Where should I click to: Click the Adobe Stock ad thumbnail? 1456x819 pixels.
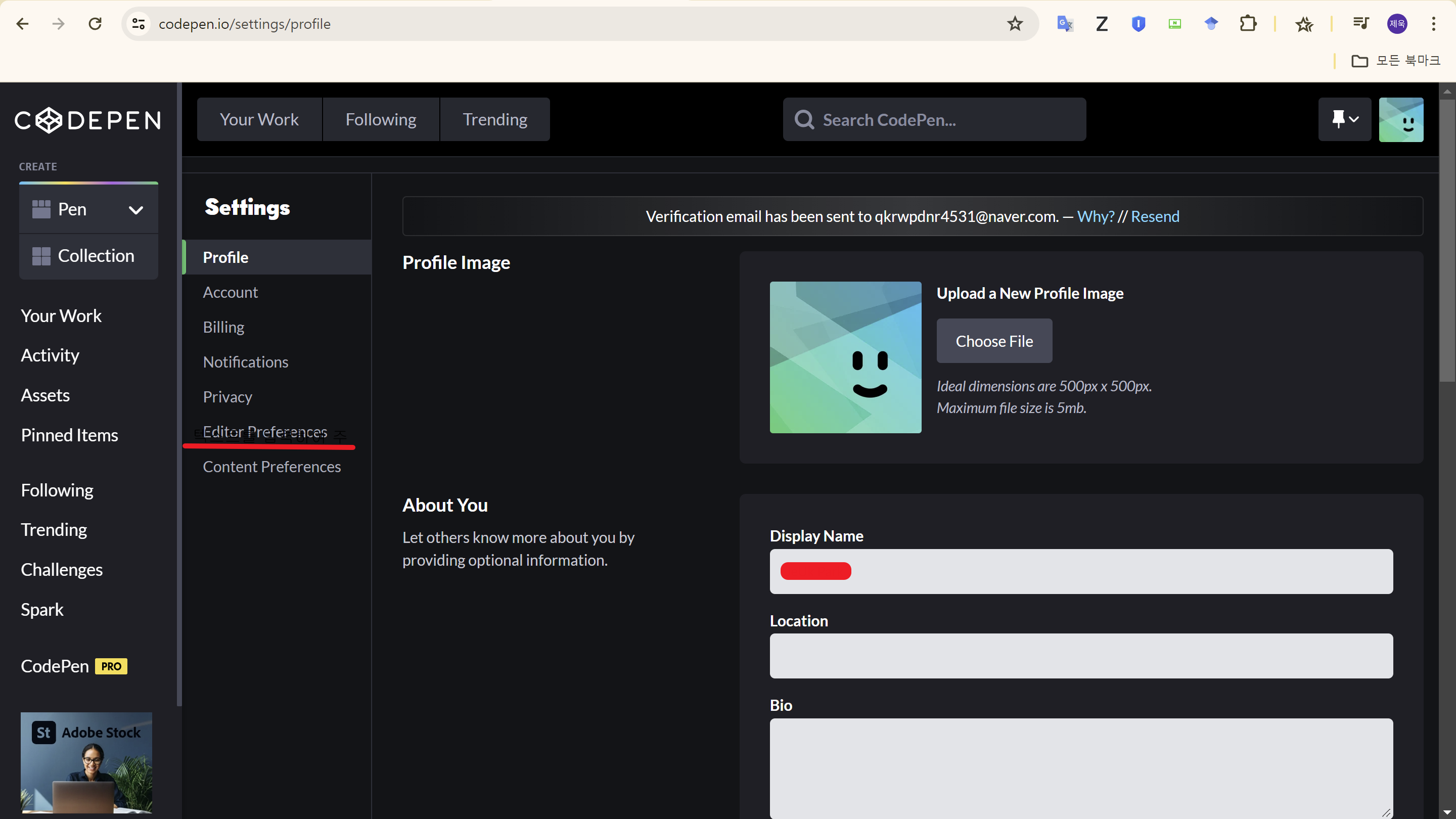tap(86, 762)
